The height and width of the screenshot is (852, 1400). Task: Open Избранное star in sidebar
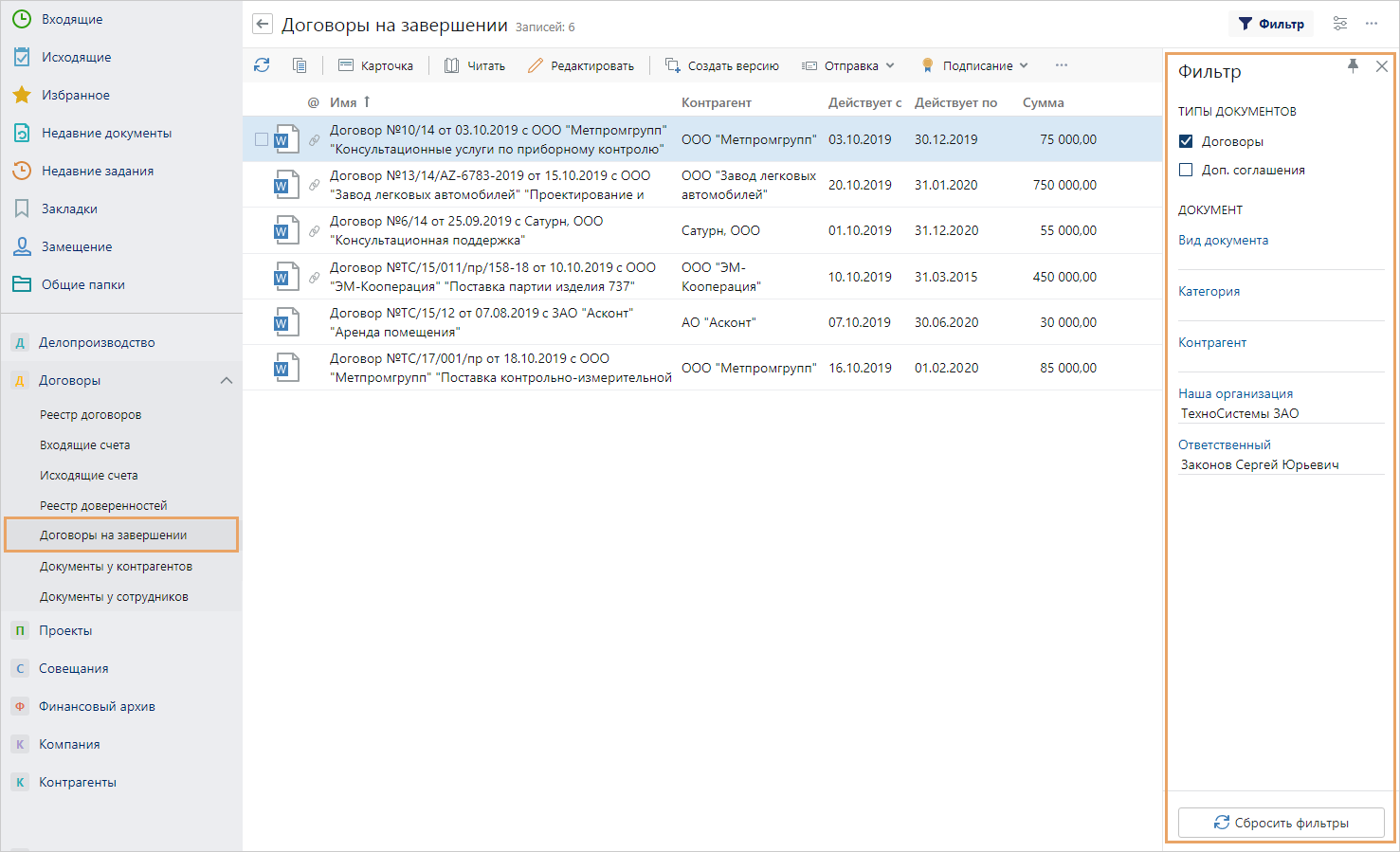(22, 95)
